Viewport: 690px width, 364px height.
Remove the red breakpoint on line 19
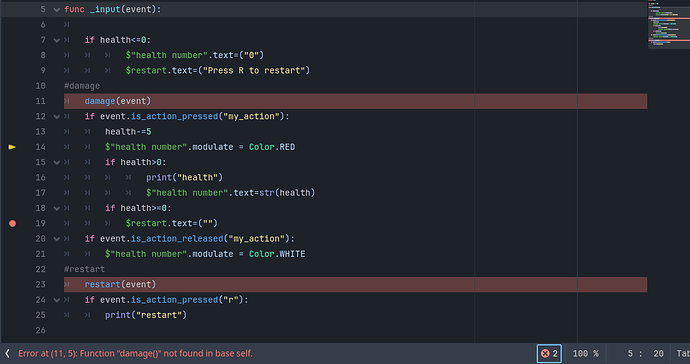pos(12,224)
